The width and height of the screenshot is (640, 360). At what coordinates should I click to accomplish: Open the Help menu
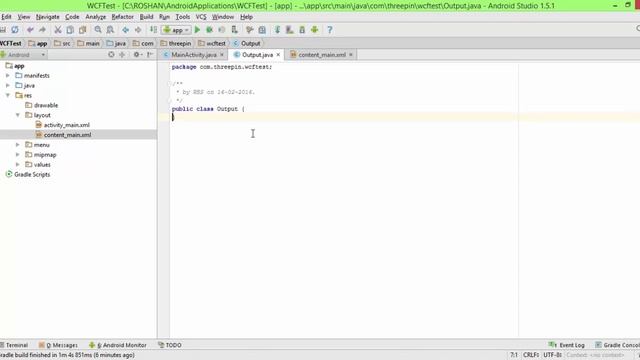coord(246,17)
